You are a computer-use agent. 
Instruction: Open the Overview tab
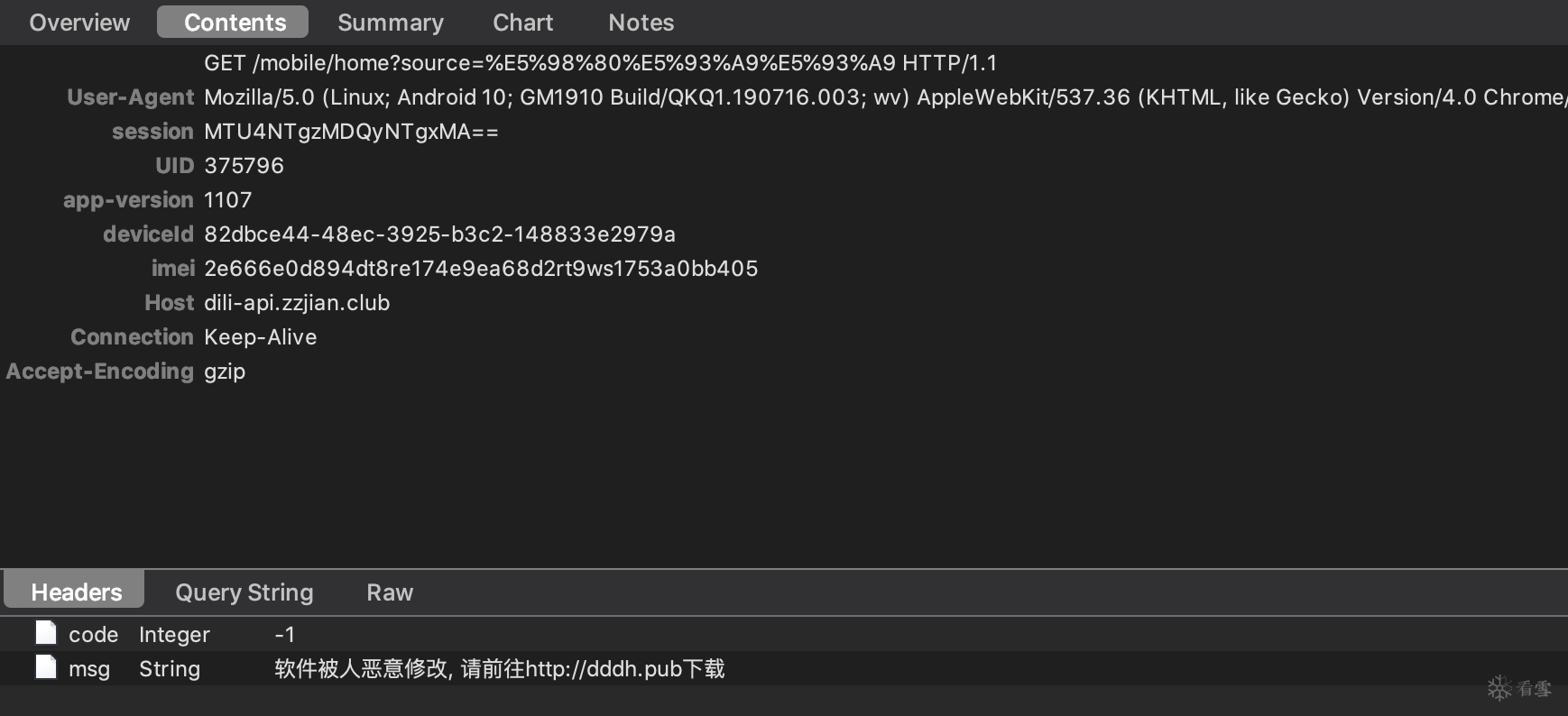(x=79, y=23)
